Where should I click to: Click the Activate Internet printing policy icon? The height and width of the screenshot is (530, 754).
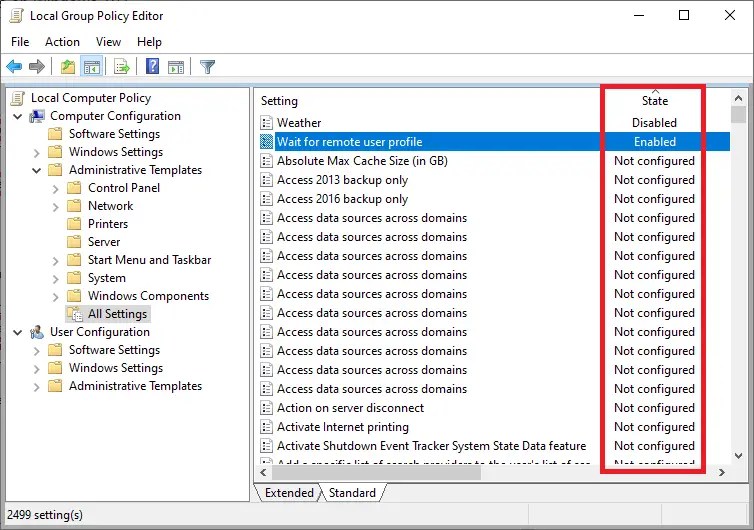pos(266,427)
